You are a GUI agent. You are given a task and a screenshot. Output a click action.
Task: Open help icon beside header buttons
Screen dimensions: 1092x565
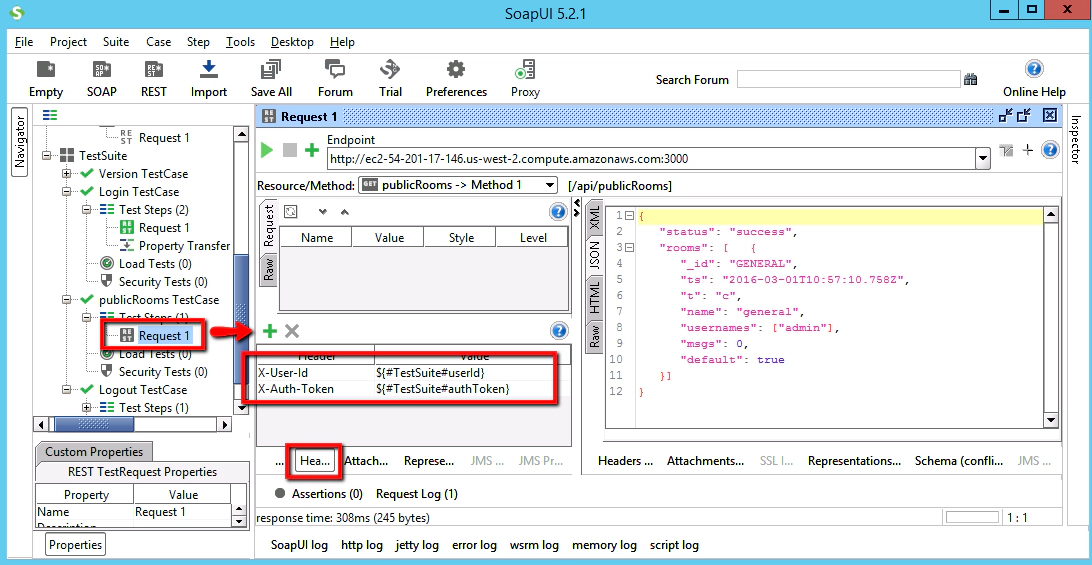coord(557,330)
